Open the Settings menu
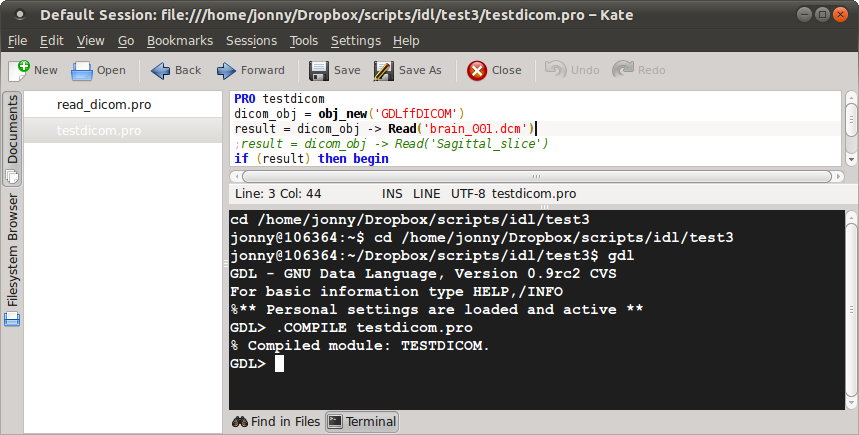The height and width of the screenshot is (435, 859). click(356, 41)
